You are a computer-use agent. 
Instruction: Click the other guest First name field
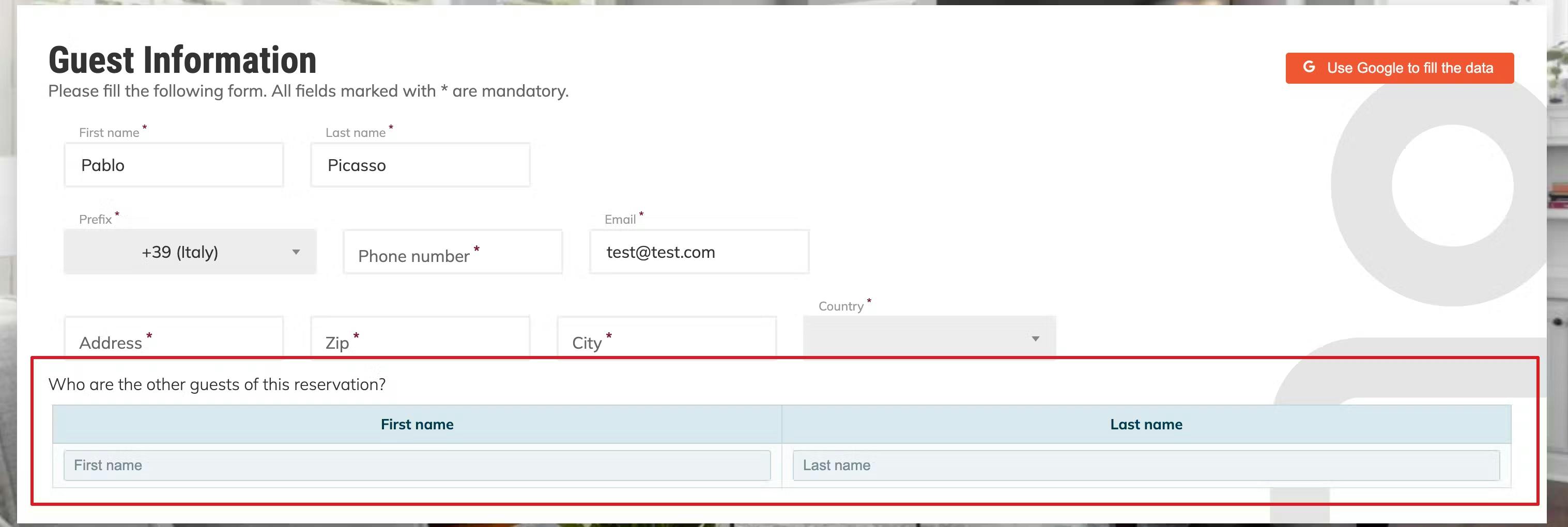click(x=417, y=466)
